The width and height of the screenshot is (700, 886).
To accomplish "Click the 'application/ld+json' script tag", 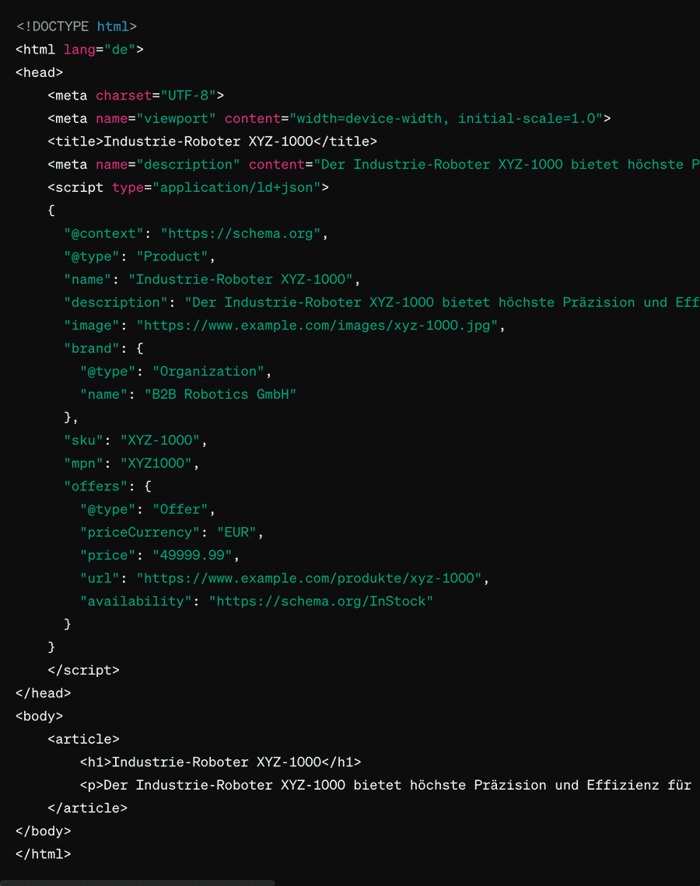I will pyautogui.click(x=188, y=188).
